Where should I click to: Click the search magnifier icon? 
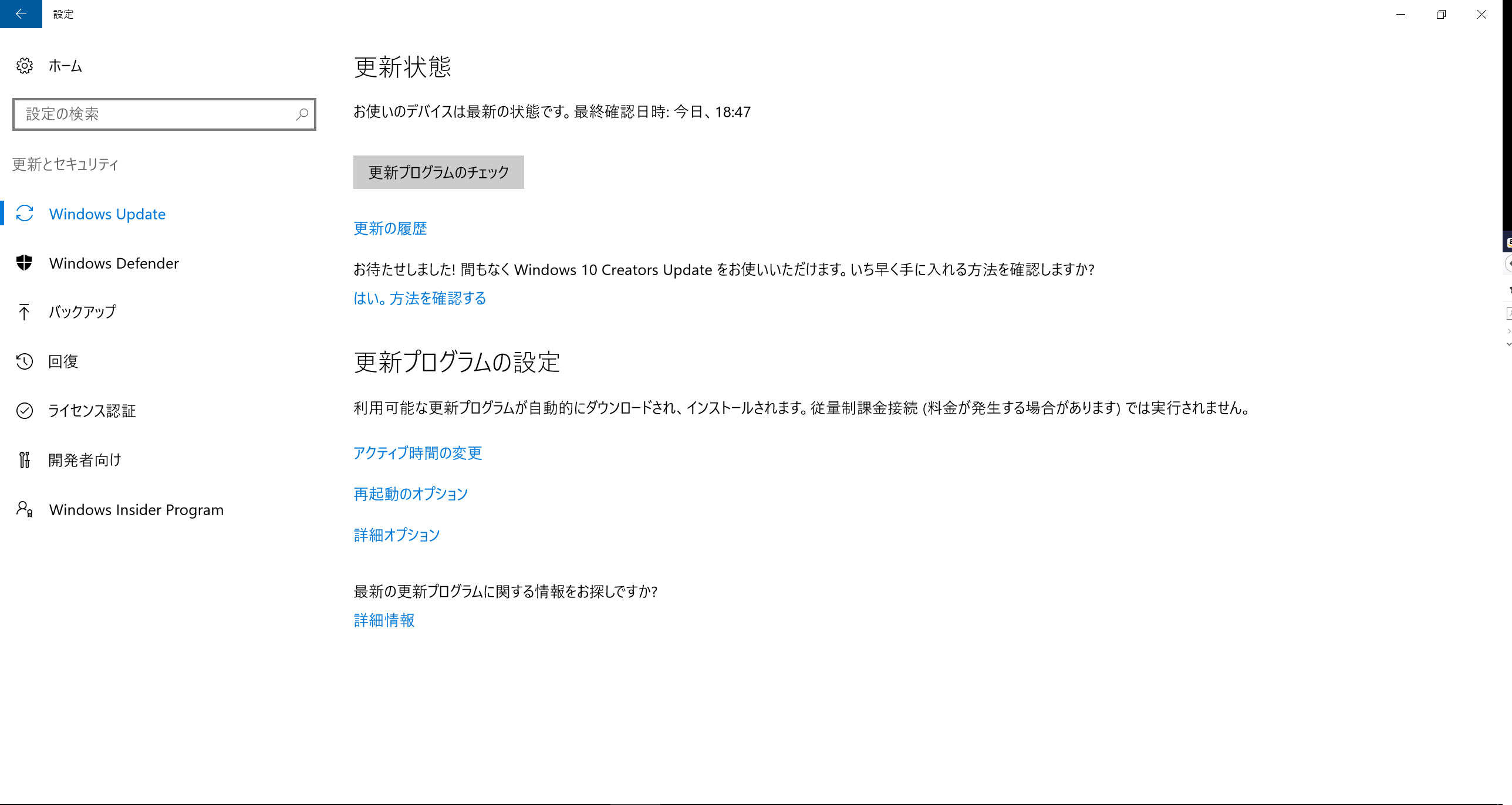302,114
